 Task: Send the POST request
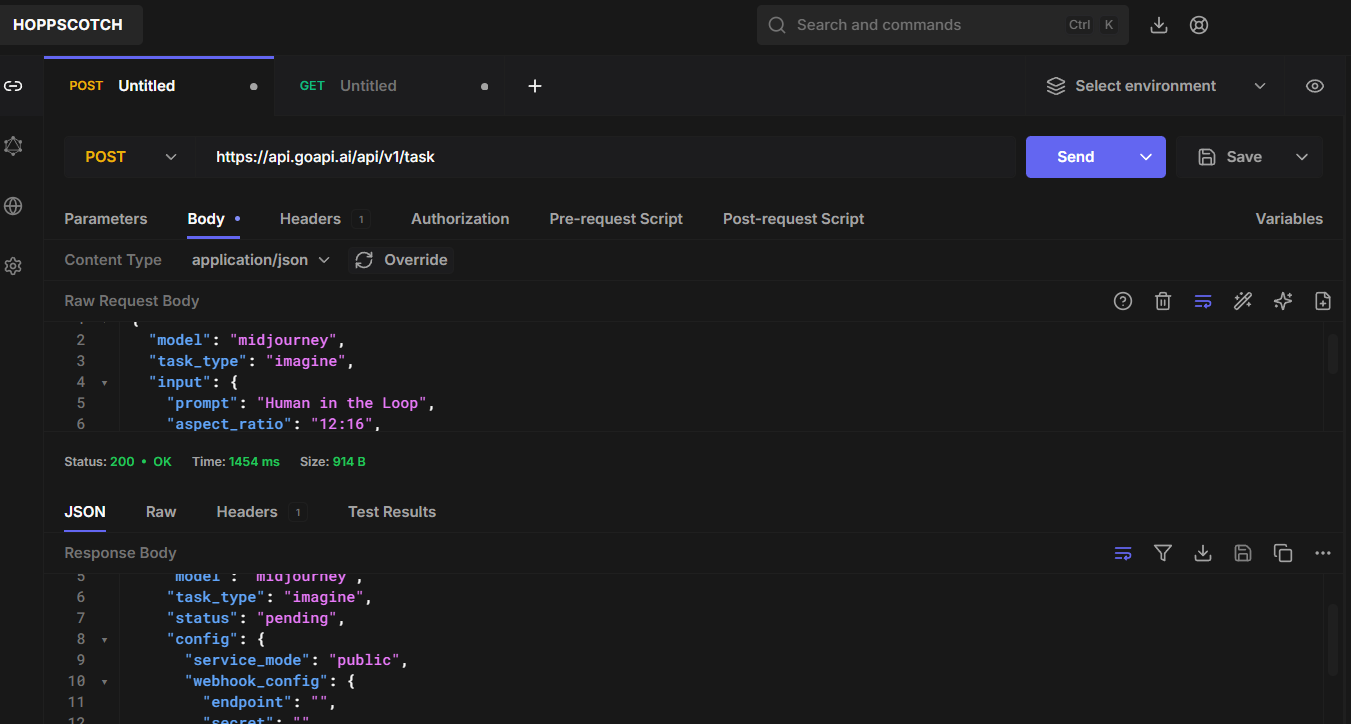tap(1074, 156)
